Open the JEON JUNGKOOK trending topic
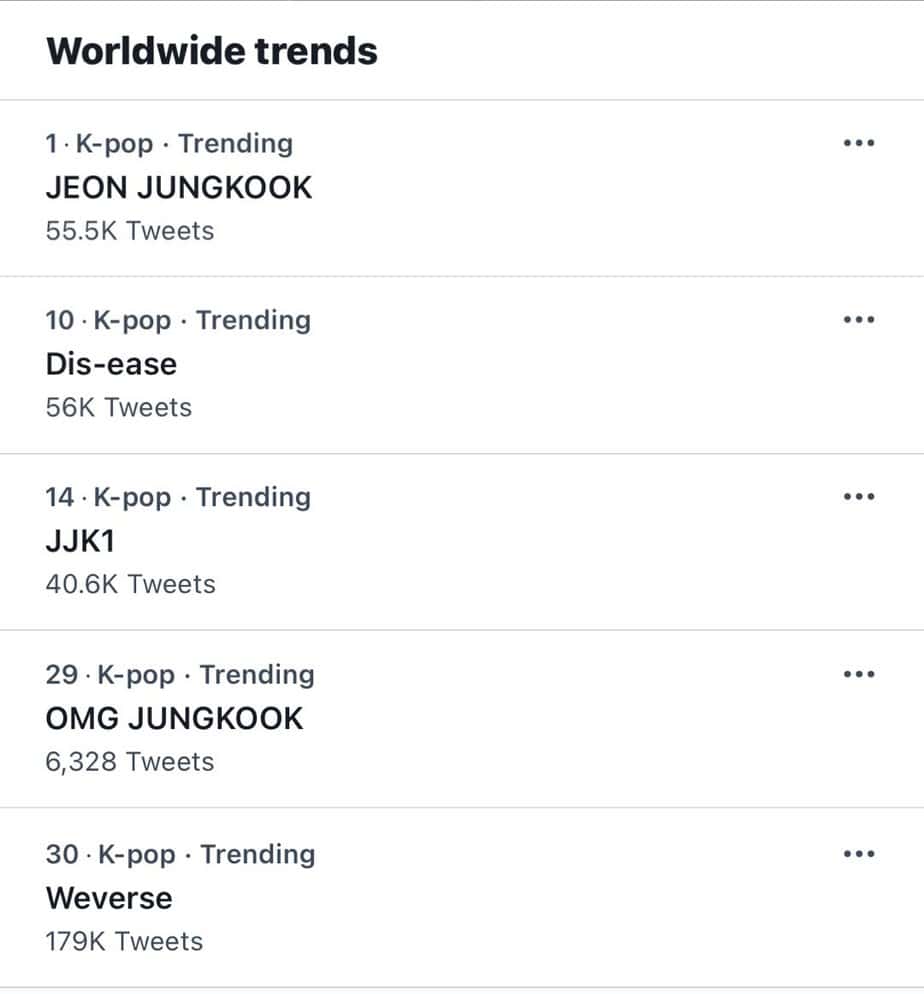Viewport: 924px width, 994px height. tap(179, 187)
